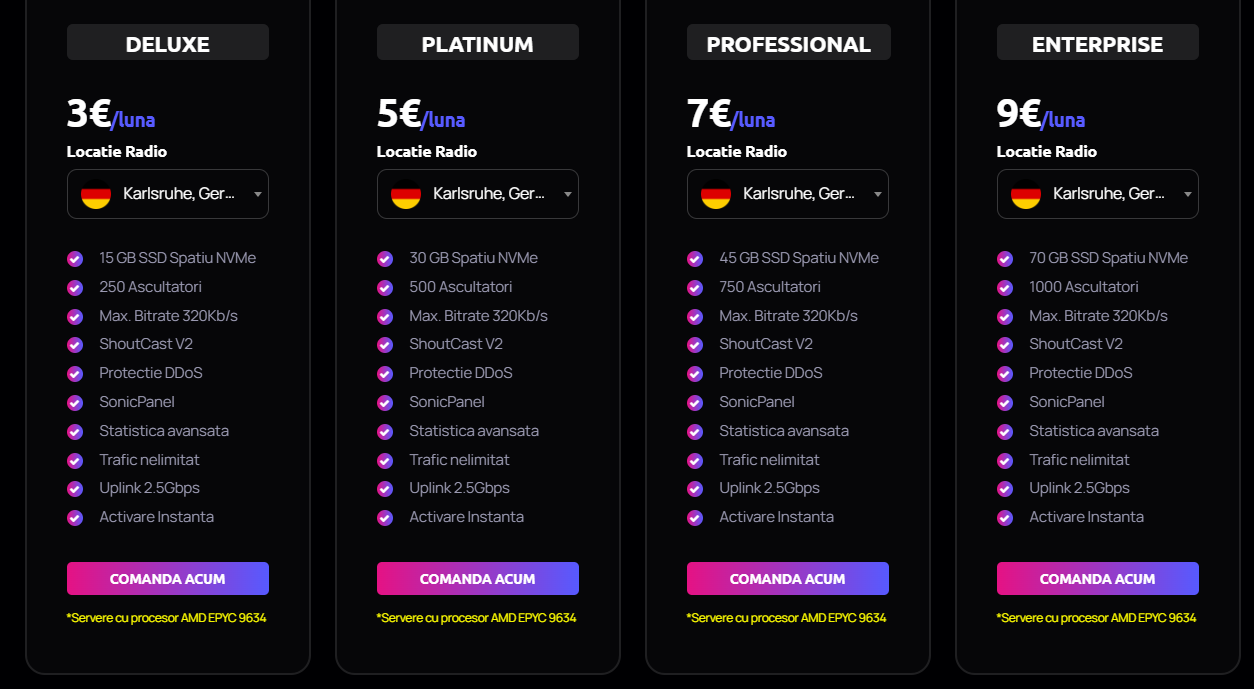Select the DELUXE plan header
This screenshot has height=689, width=1254.
point(168,43)
